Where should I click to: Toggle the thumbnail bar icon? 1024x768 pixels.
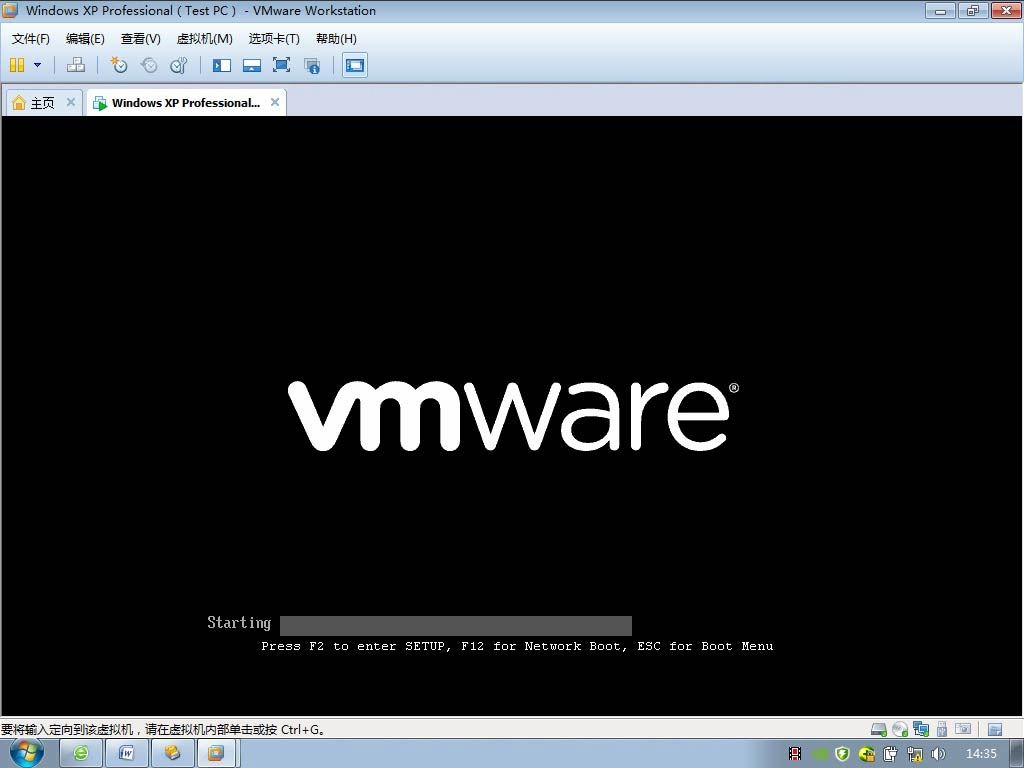251,65
